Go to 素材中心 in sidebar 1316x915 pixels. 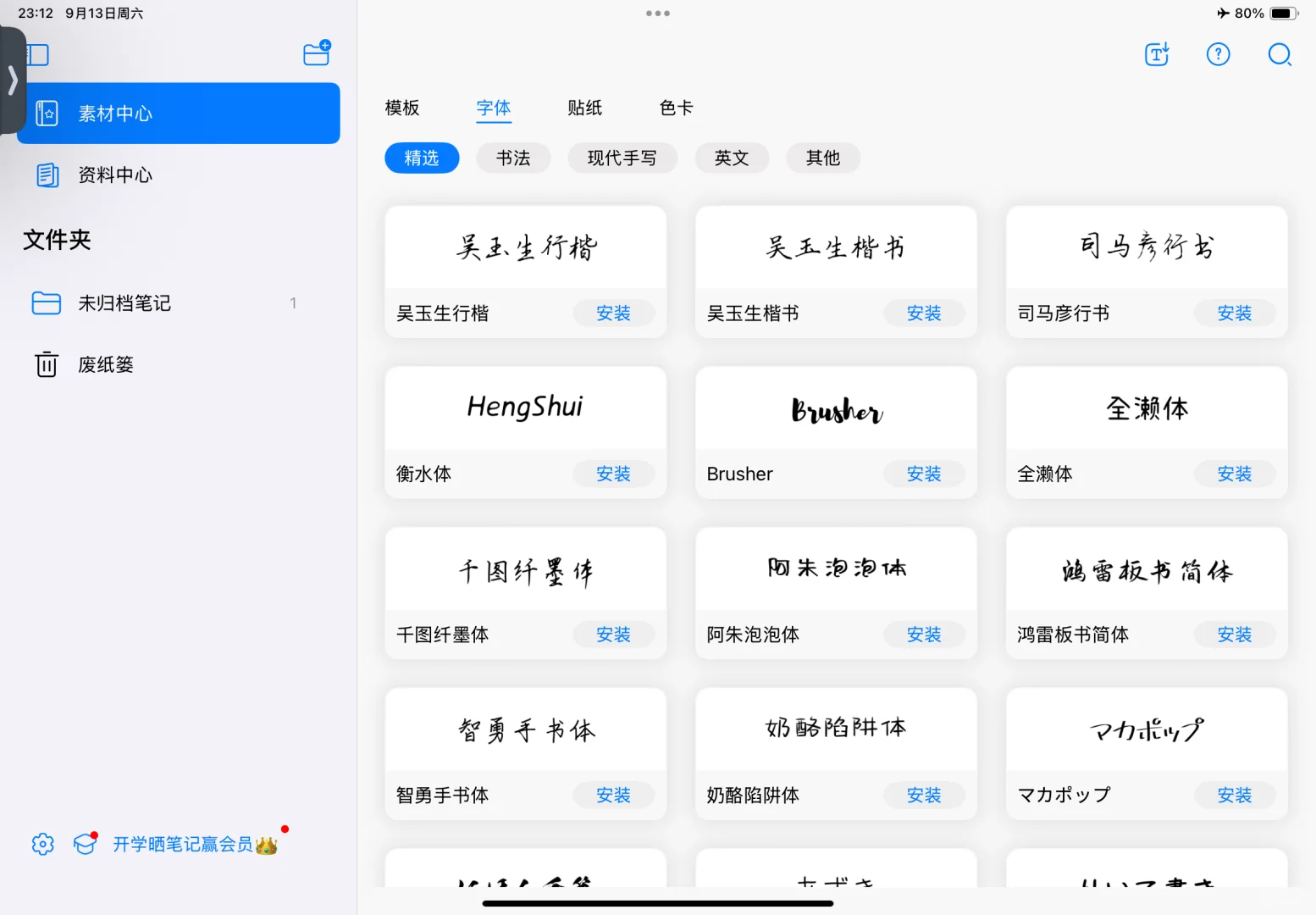[x=179, y=114]
